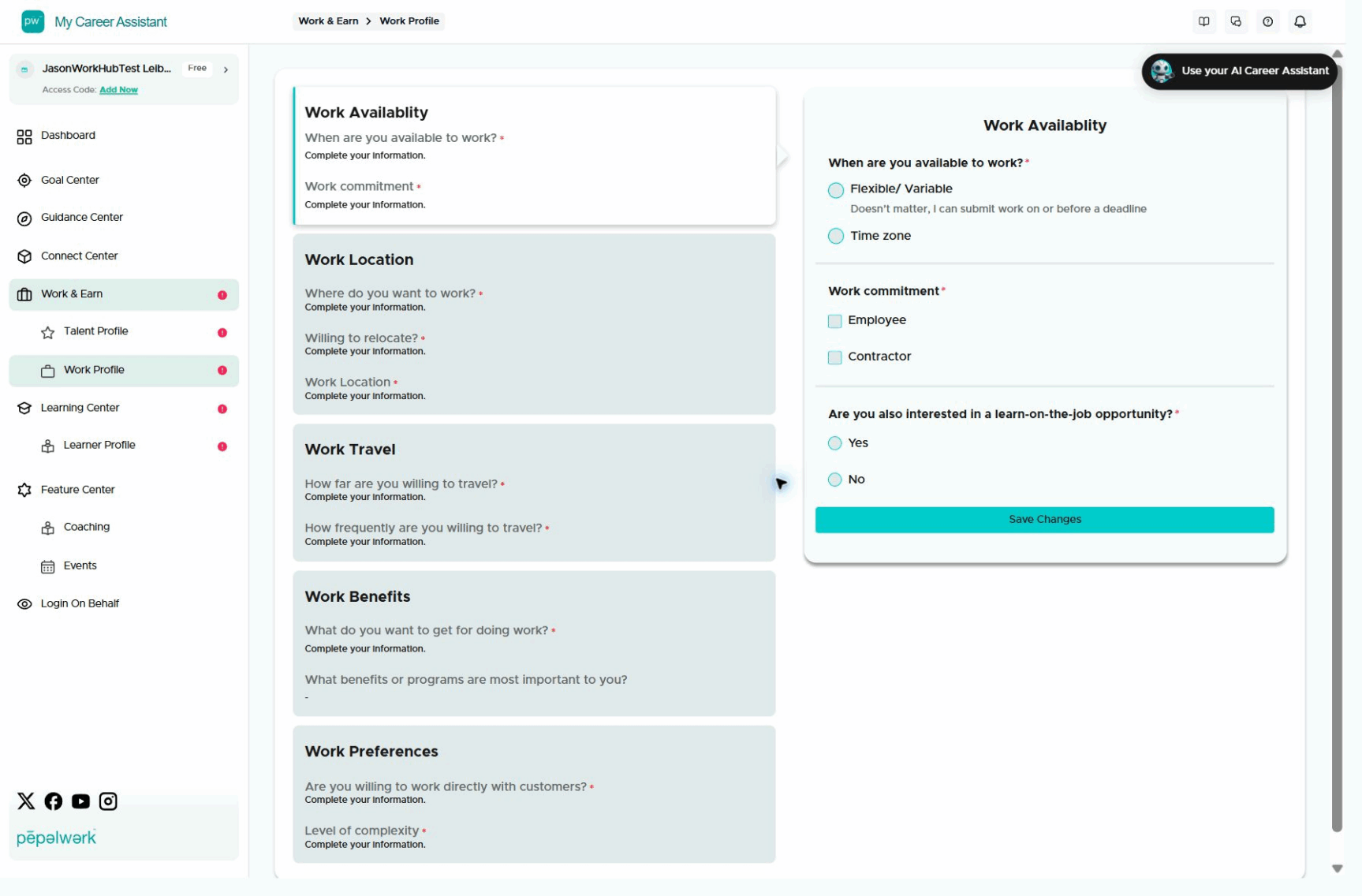
Task: Click the Coaching icon in sidebar
Action: [x=48, y=528]
